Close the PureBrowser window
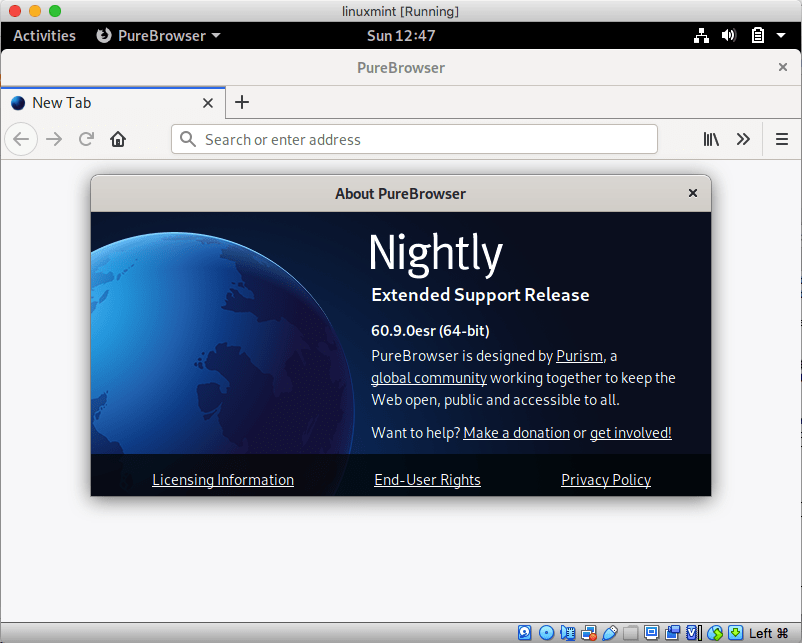 (783, 67)
